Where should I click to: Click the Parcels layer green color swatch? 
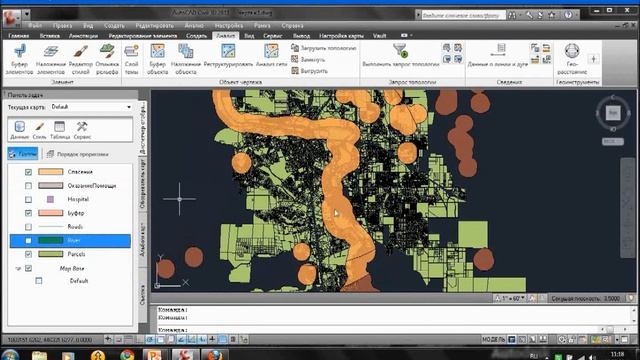point(51,254)
